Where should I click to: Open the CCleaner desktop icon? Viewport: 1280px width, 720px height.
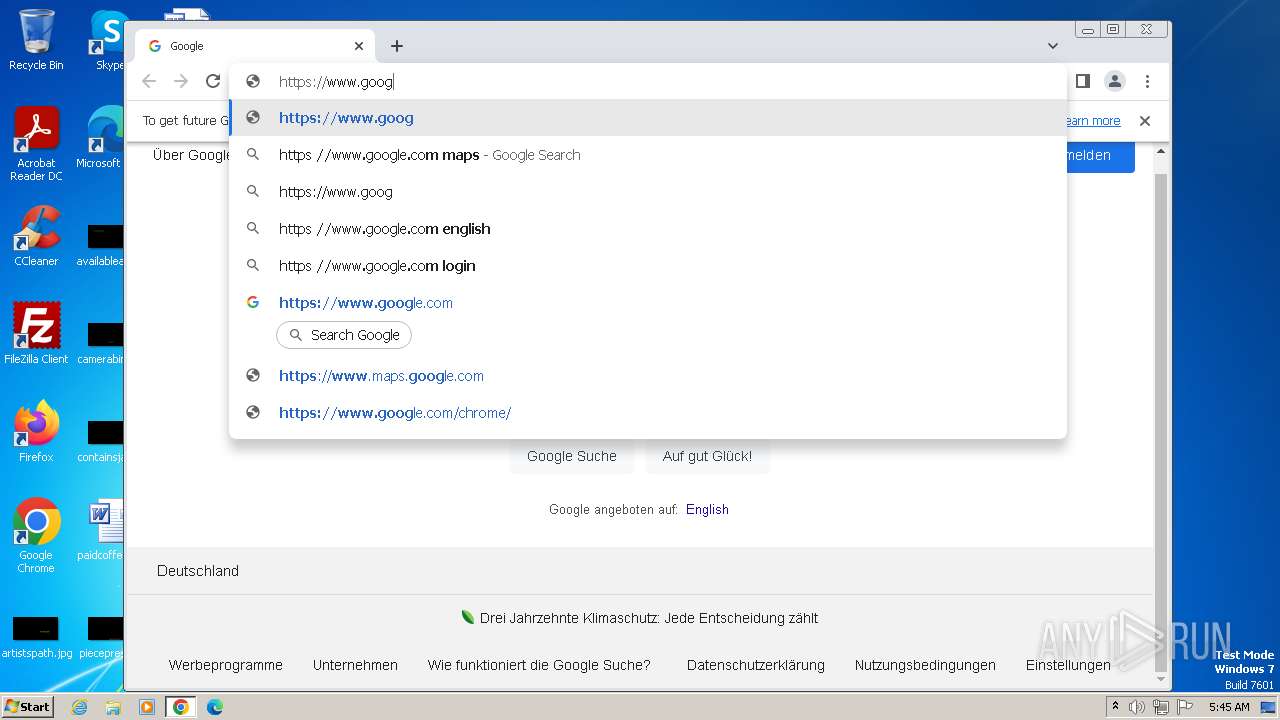point(36,237)
